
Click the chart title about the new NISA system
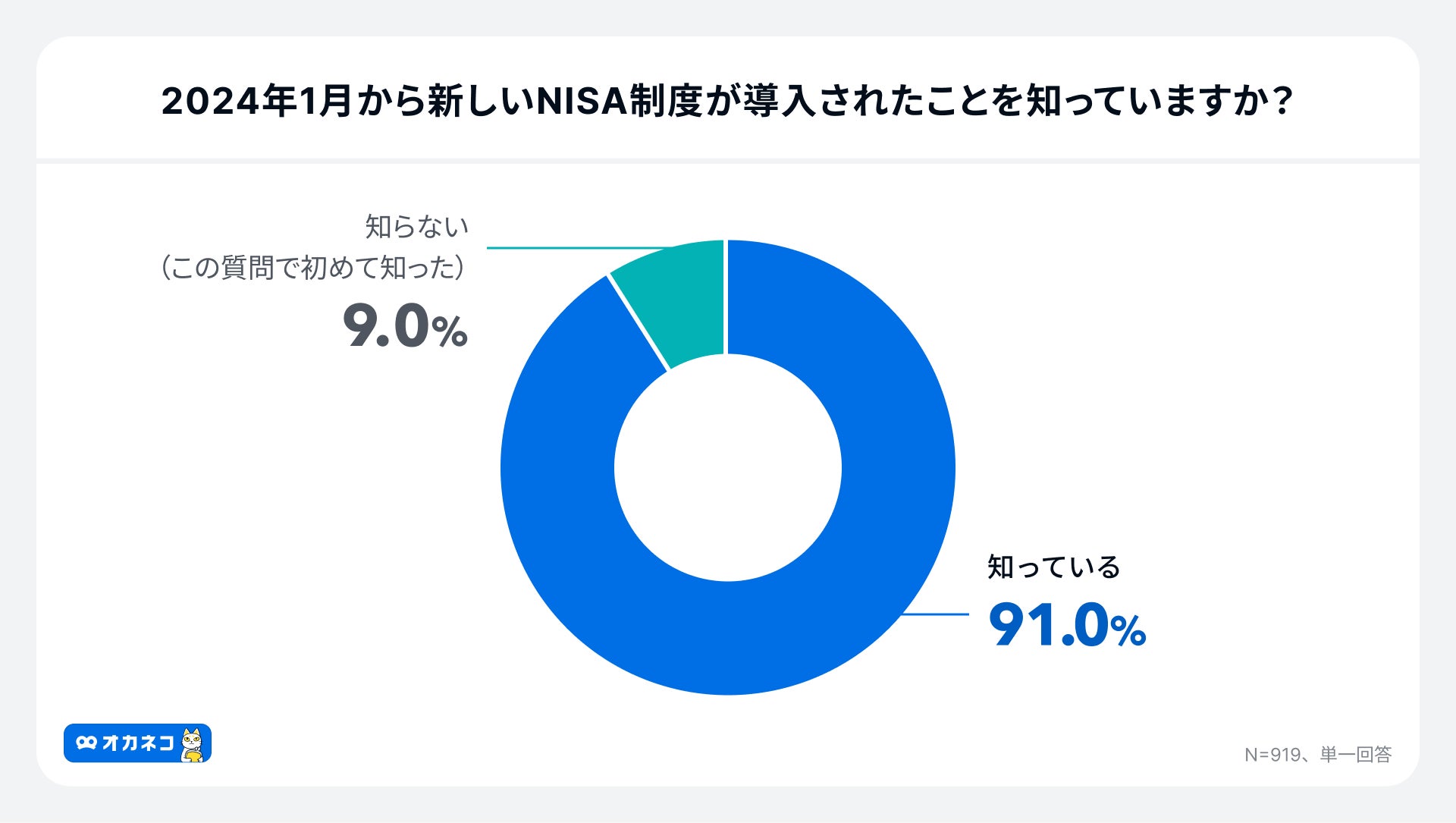pos(726,102)
